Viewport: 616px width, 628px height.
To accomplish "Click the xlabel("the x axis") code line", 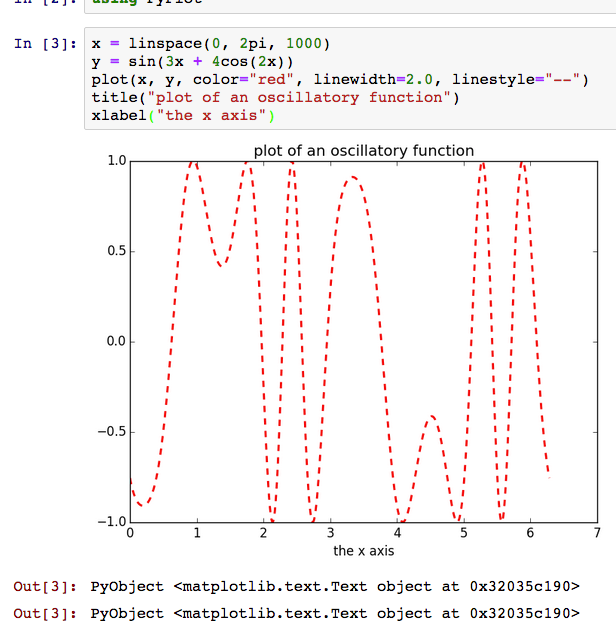I will (x=183, y=116).
